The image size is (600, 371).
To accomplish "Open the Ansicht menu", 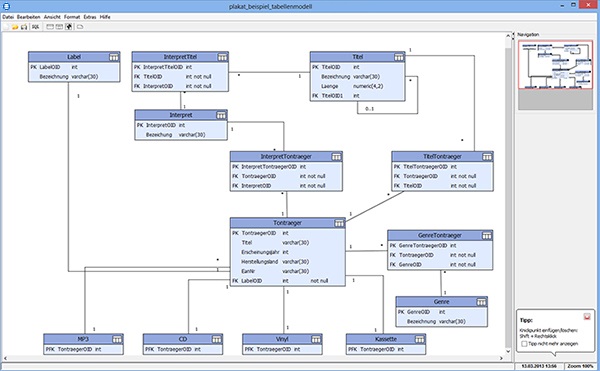I will 52,17.
